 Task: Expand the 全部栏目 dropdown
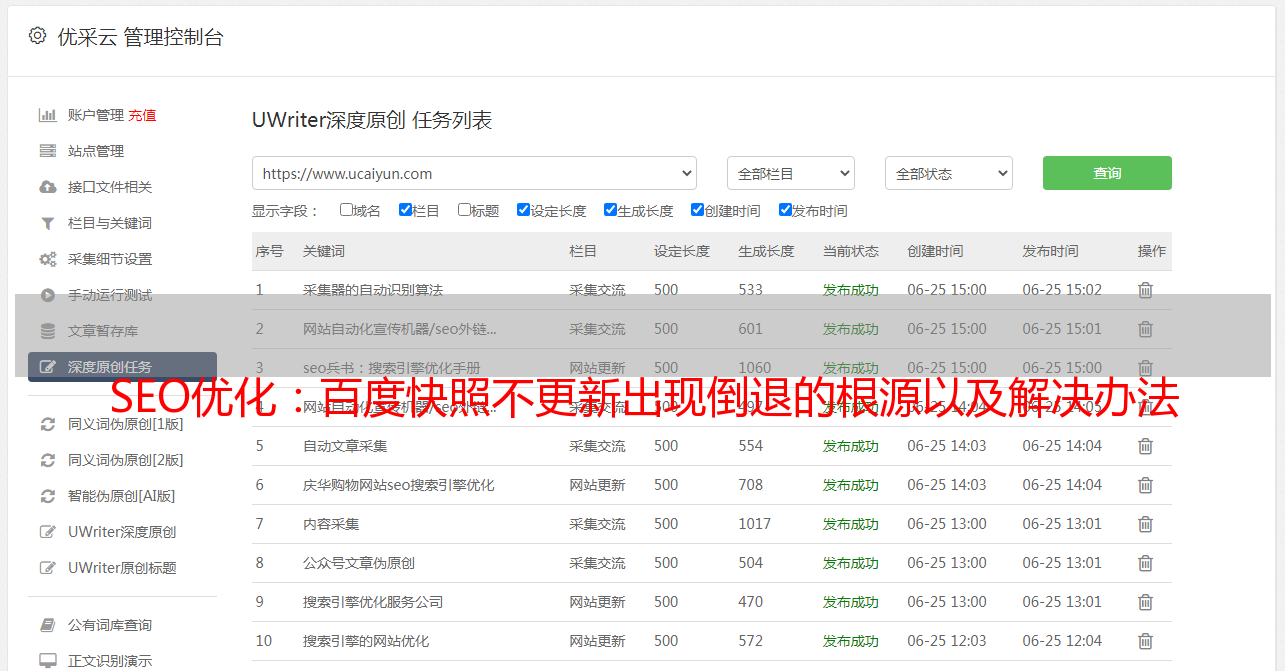tap(790, 173)
